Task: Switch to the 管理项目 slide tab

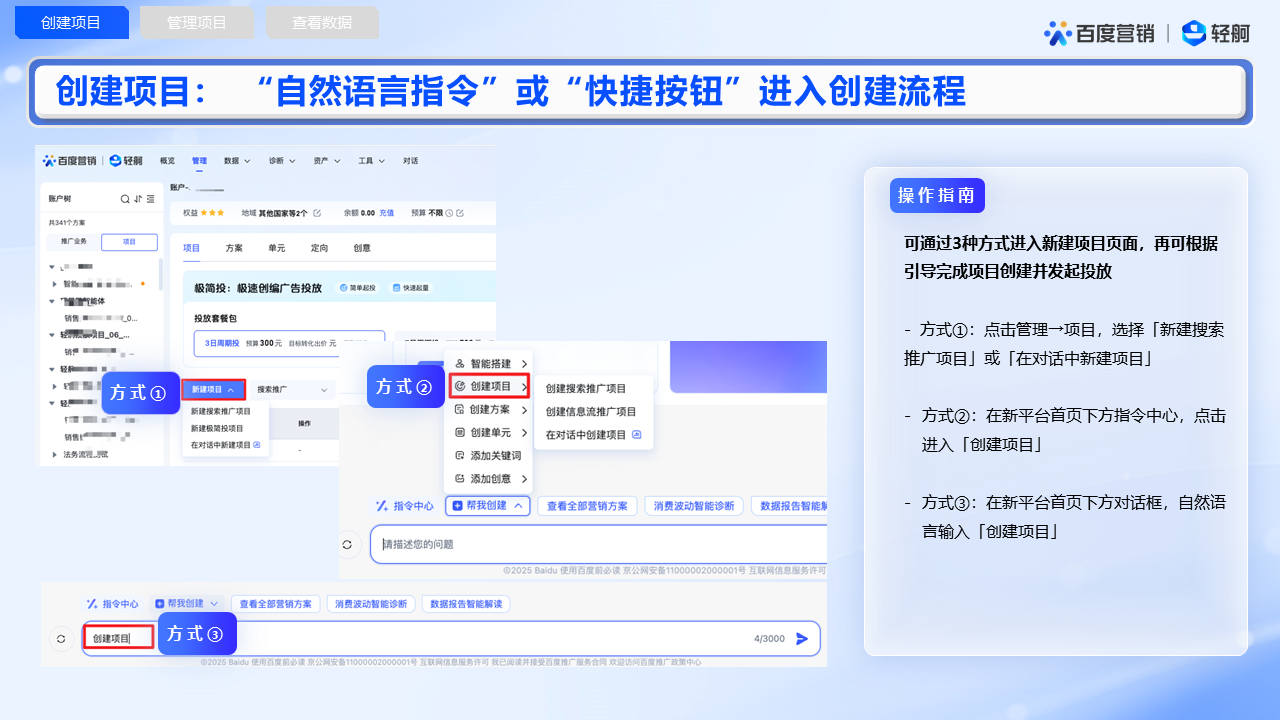Action: (x=197, y=22)
